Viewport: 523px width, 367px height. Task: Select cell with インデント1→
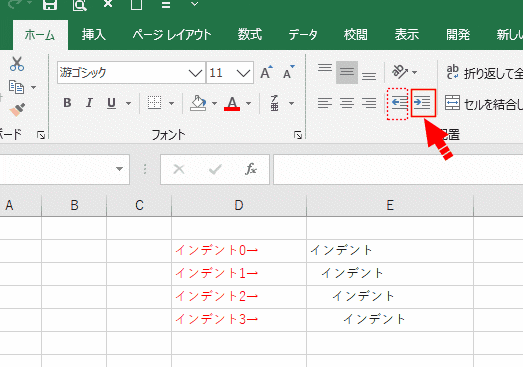(239, 274)
